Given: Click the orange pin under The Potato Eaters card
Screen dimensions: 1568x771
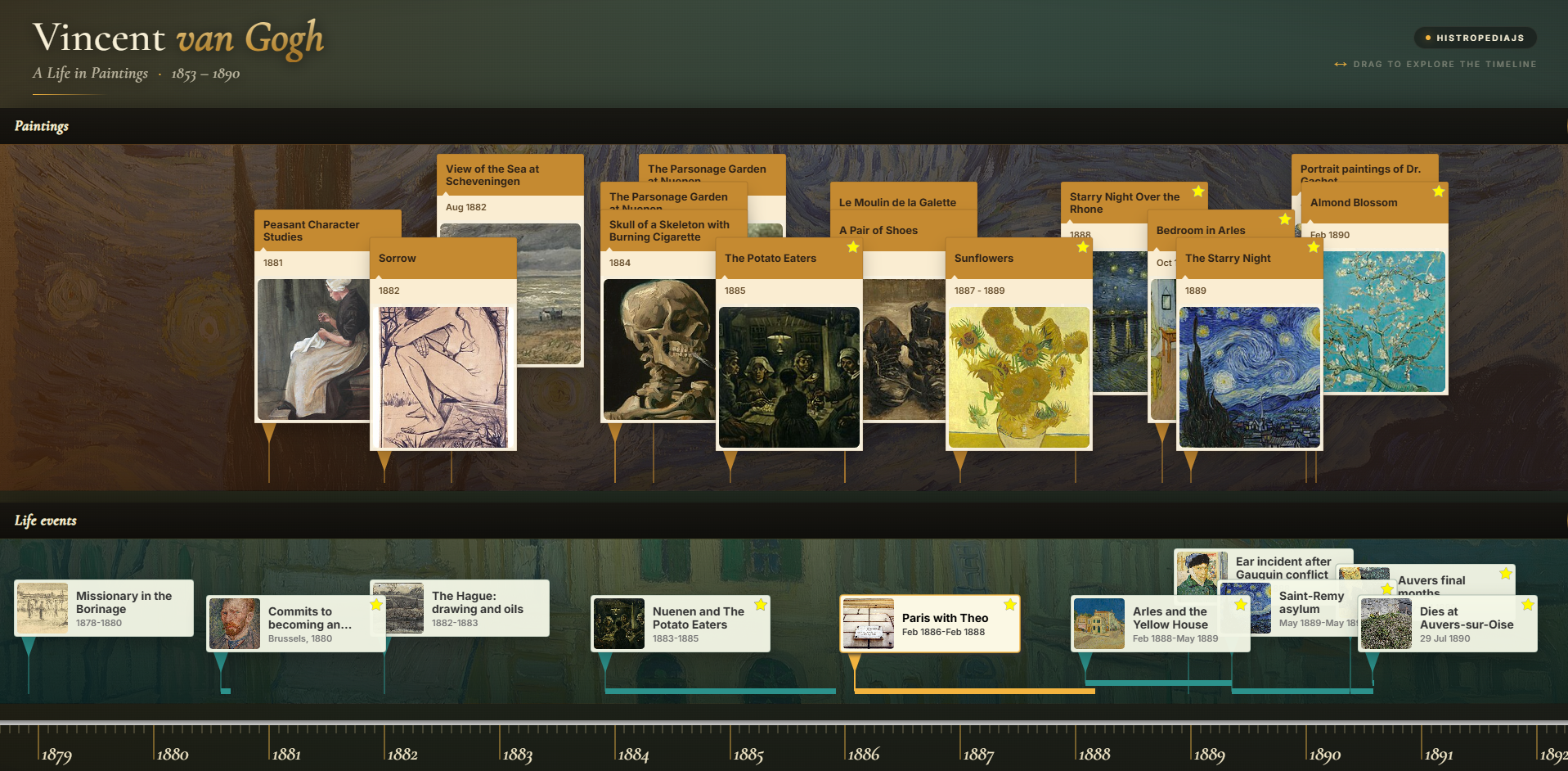Looking at the screenshot, I should tap(730, 461).
